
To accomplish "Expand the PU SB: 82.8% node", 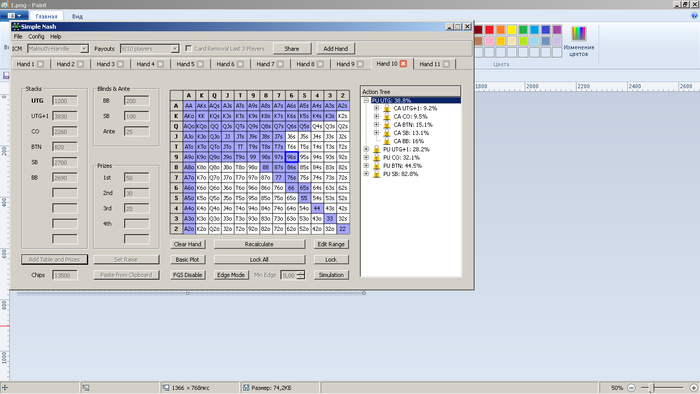I will coord(366,174).
